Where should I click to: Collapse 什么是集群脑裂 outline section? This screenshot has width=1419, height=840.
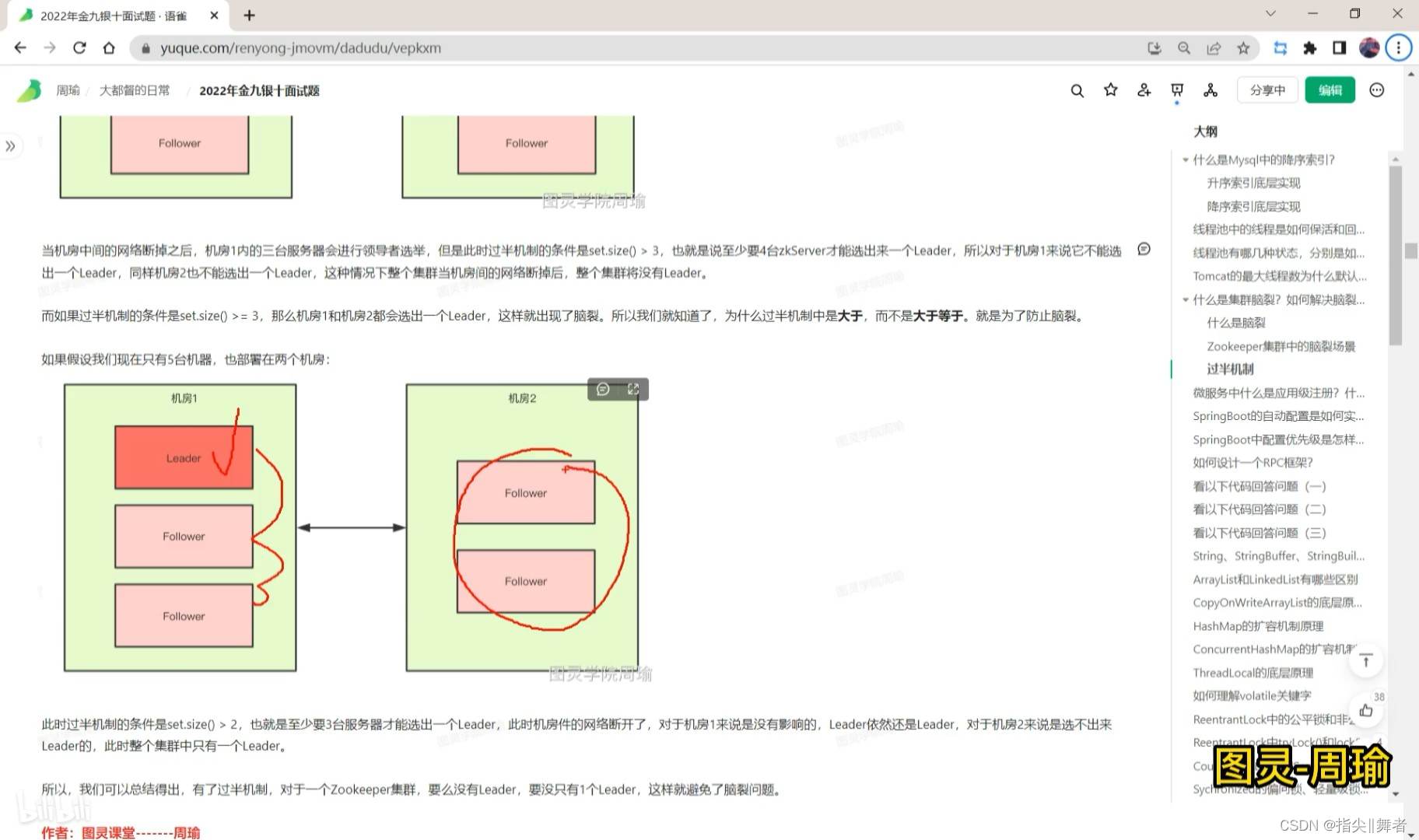click(x=1186, y=299)
